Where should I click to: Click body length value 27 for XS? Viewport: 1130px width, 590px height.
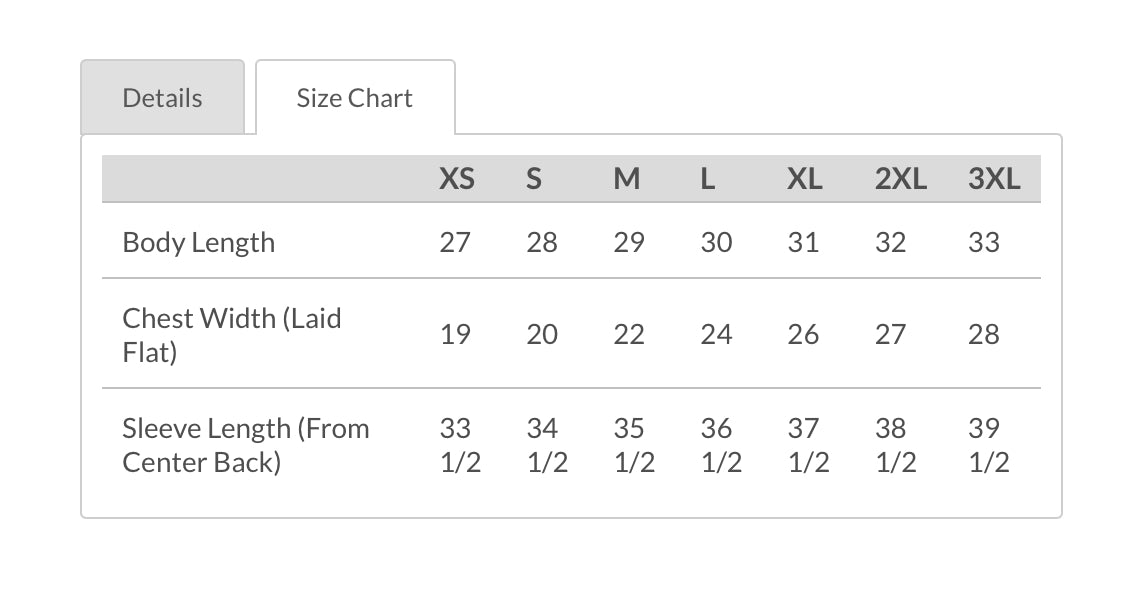click(x=455, y=242)
